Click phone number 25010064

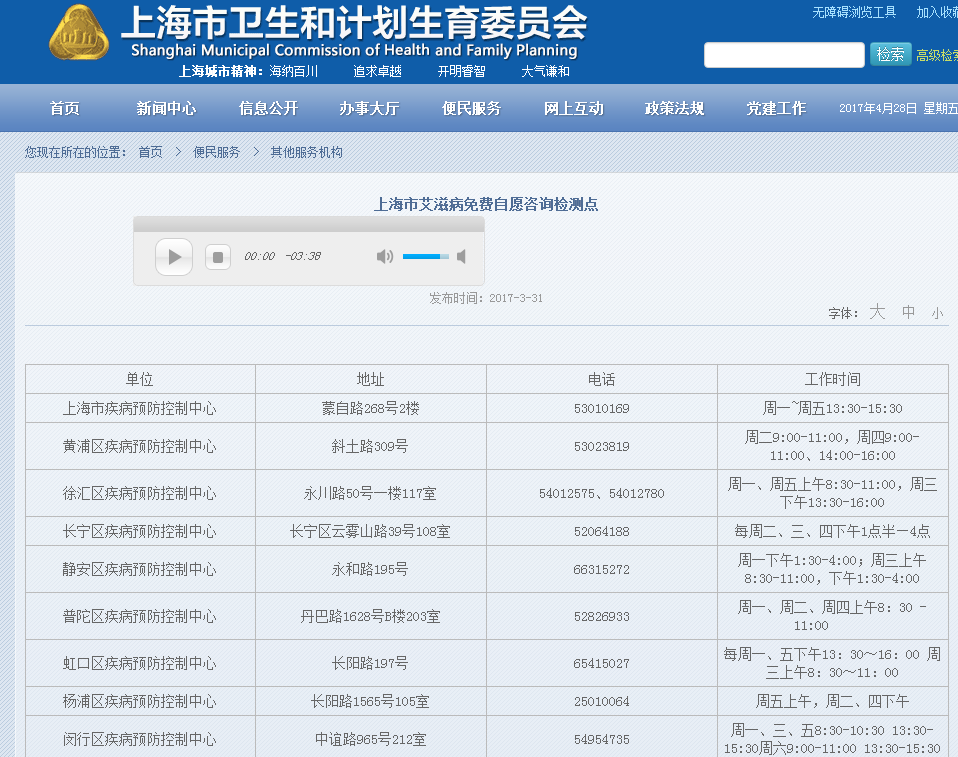(601, 701)
